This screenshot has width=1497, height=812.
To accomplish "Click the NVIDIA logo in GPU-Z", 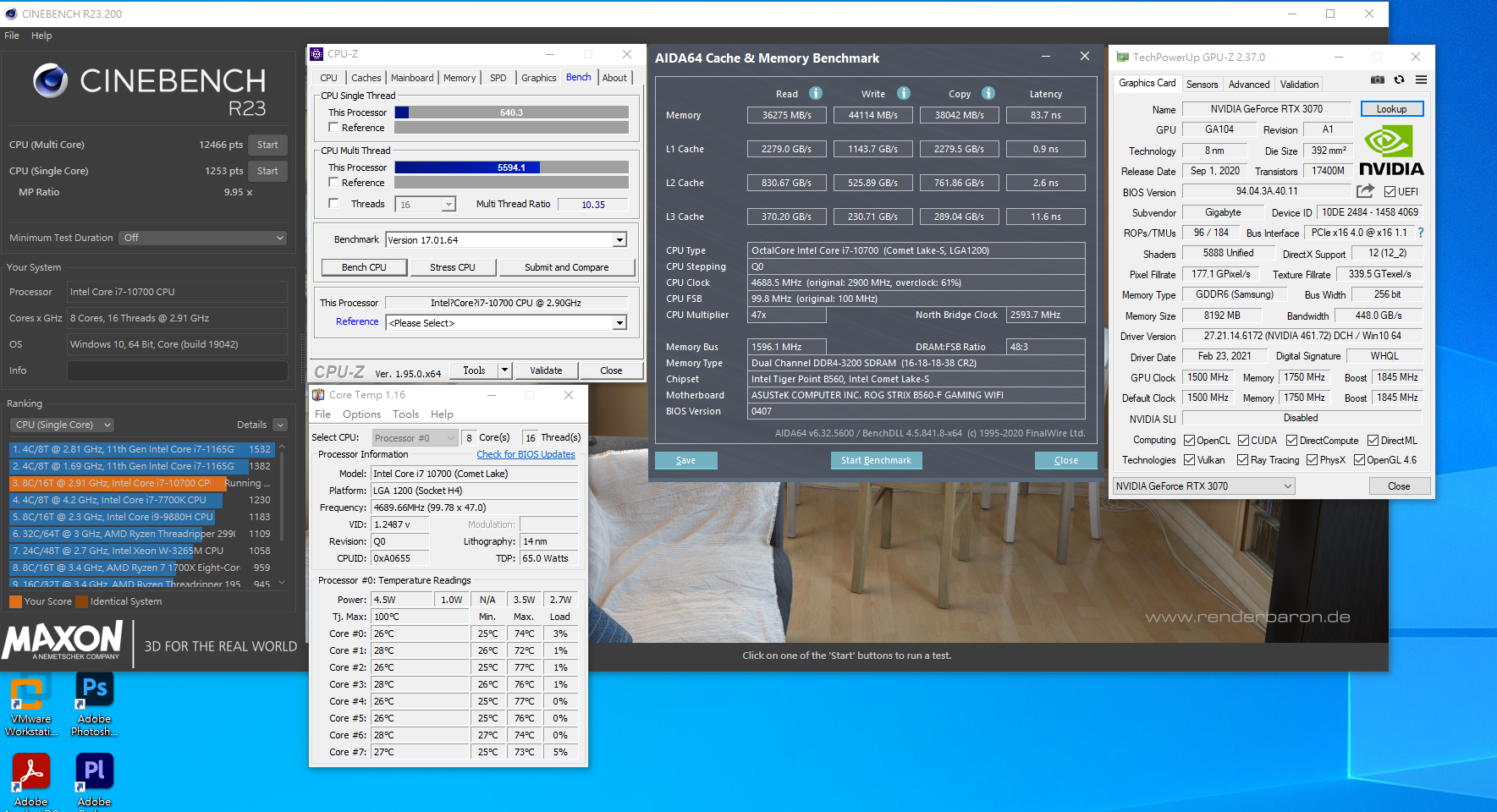I will 1390,150.
